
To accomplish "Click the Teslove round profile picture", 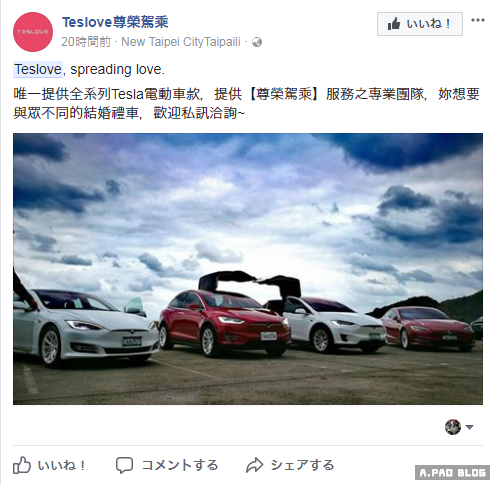I will click(x=33, y=32).
